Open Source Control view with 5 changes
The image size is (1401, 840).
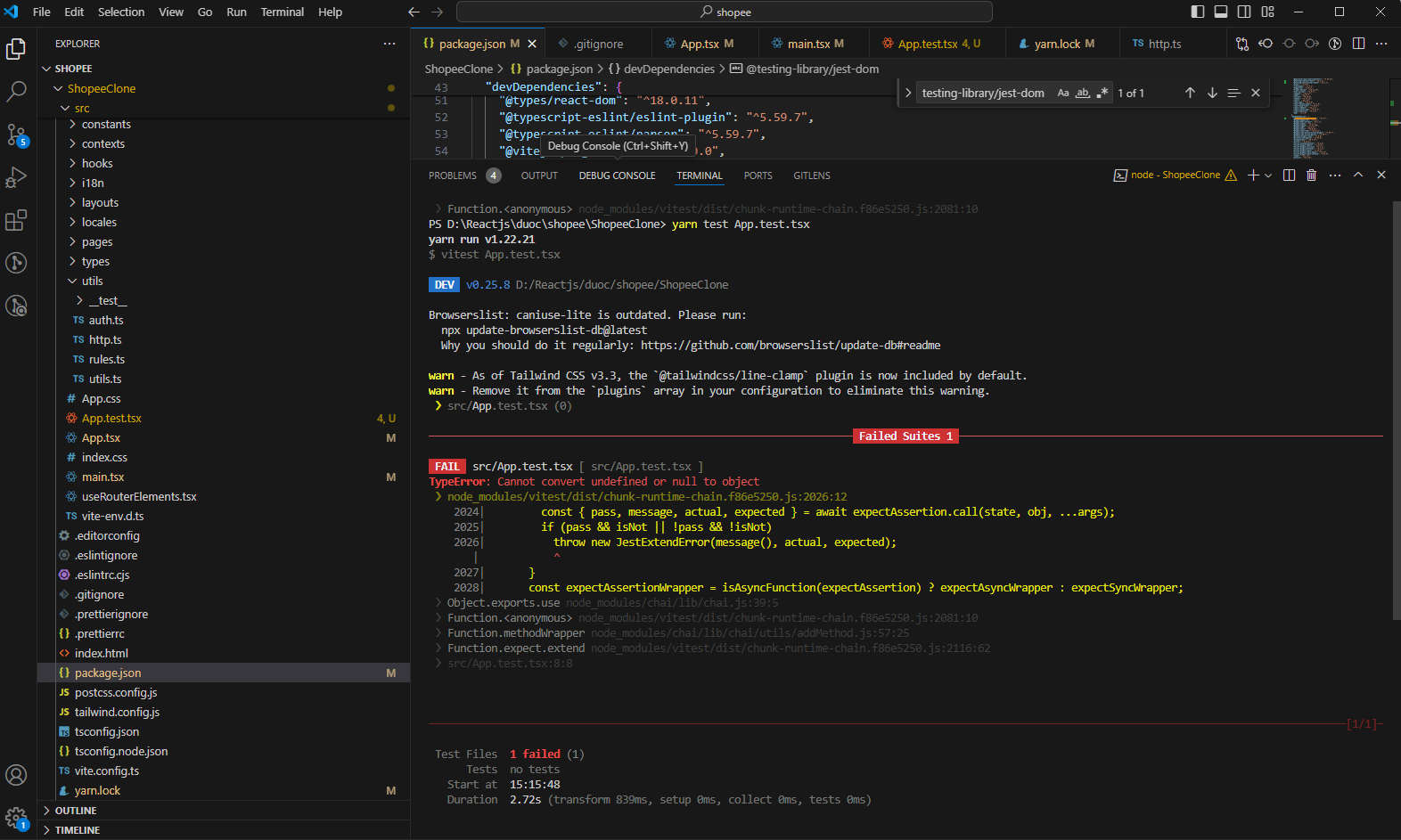[16, 135]
